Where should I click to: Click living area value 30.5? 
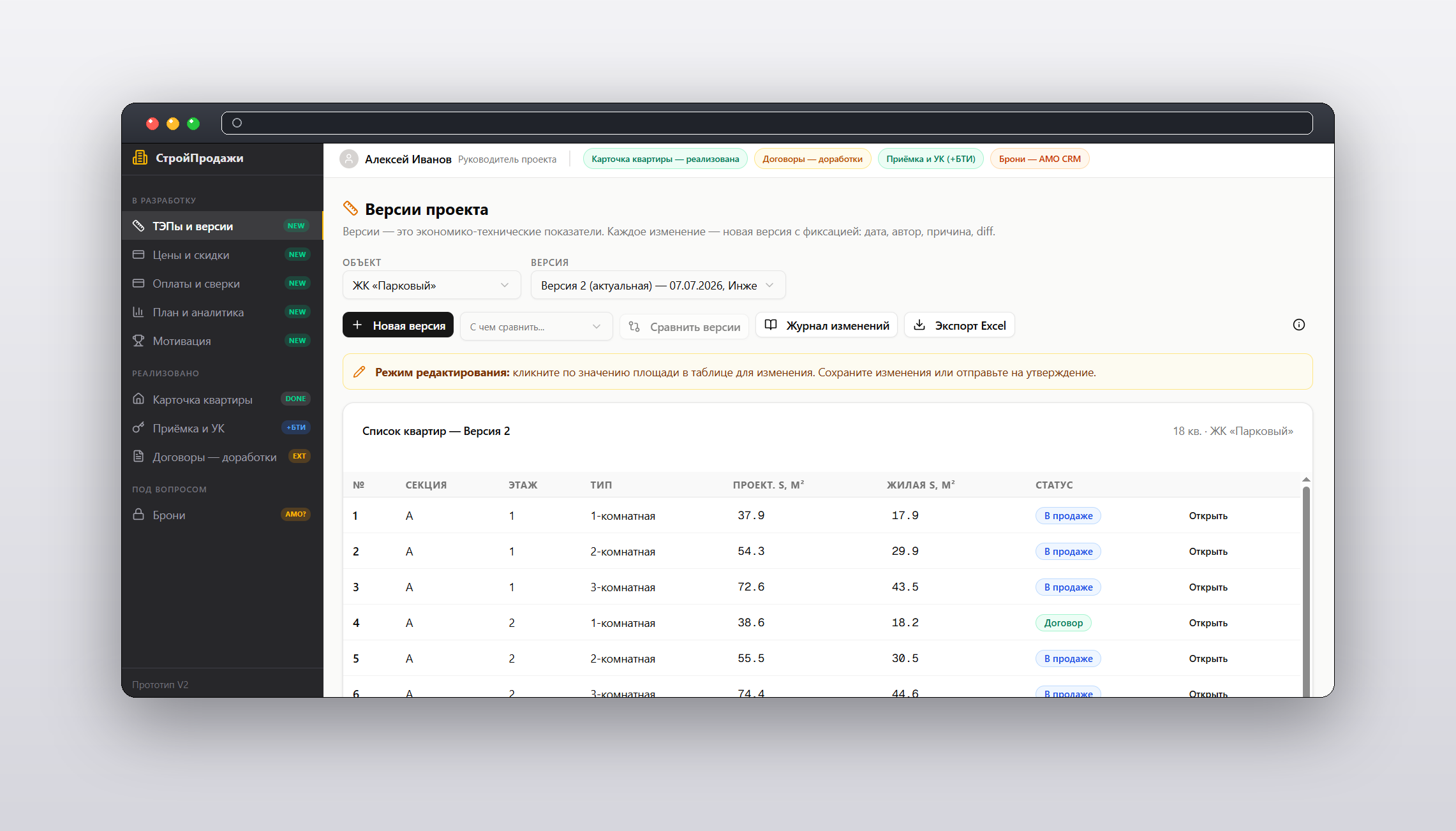tap(905, 658)
